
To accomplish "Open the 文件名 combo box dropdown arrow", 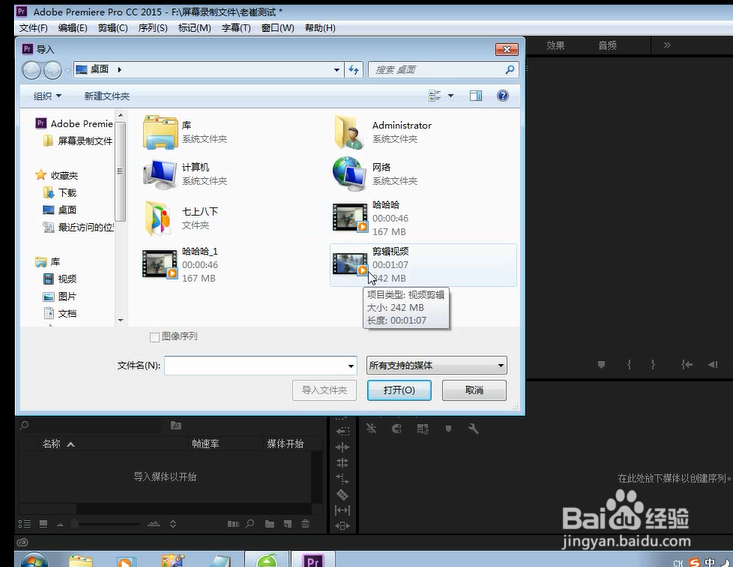I will [x=351, y=366].
